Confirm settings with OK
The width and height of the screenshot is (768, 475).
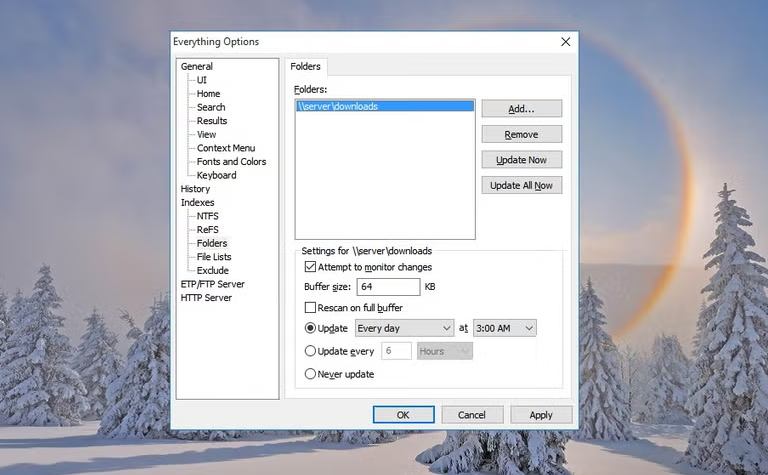coord(404,415)
